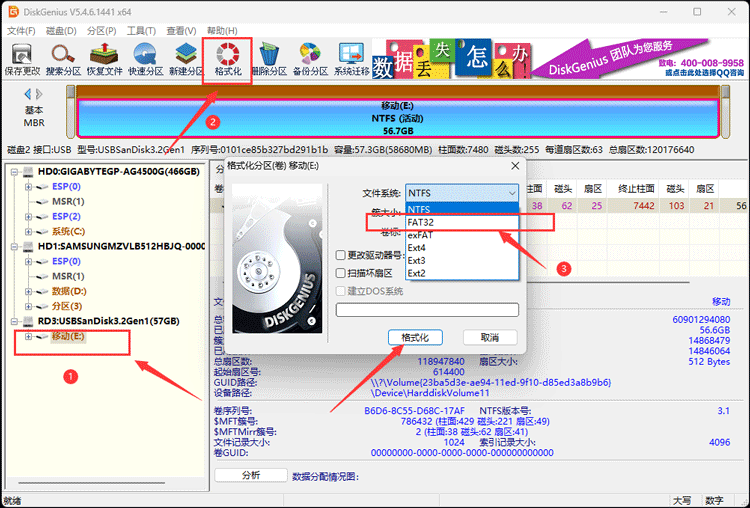Click the volume GUID path value
The height and width of the screenshot is (508, 750).
[491, 383]
